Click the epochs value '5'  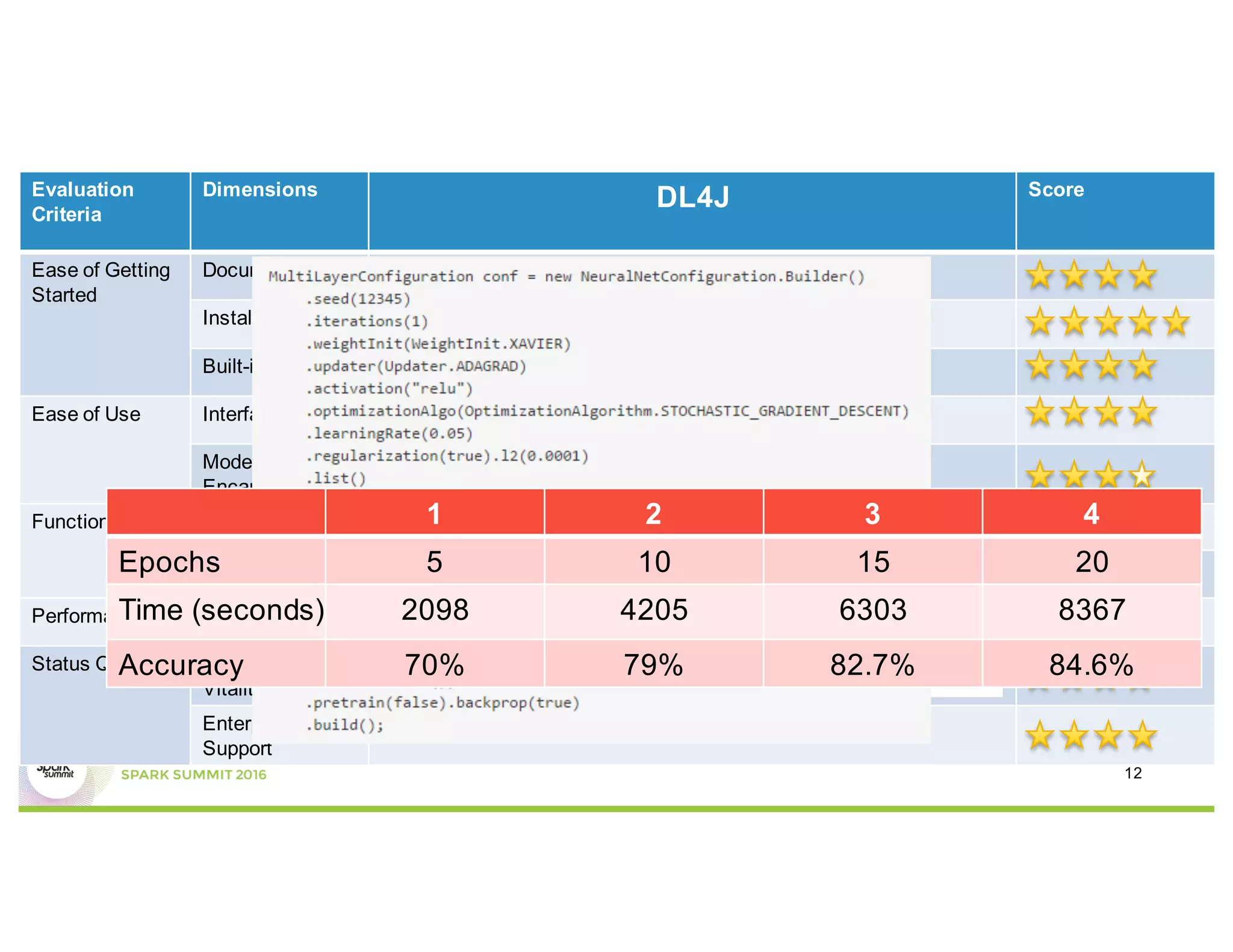pyautogui.click(x=435, y=561)
